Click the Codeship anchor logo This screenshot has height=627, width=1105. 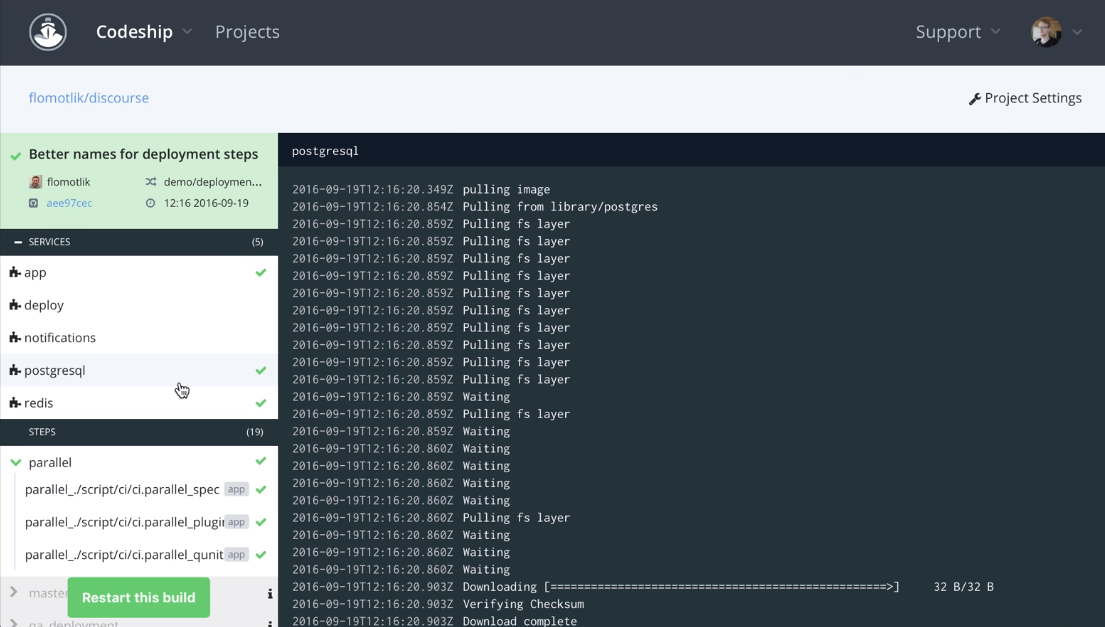47,31
